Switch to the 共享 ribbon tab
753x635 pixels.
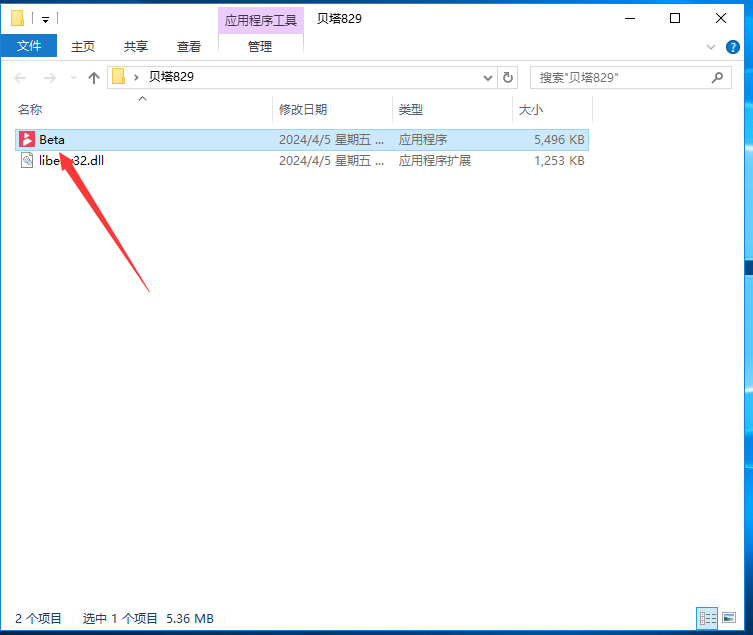coord(136,46)
